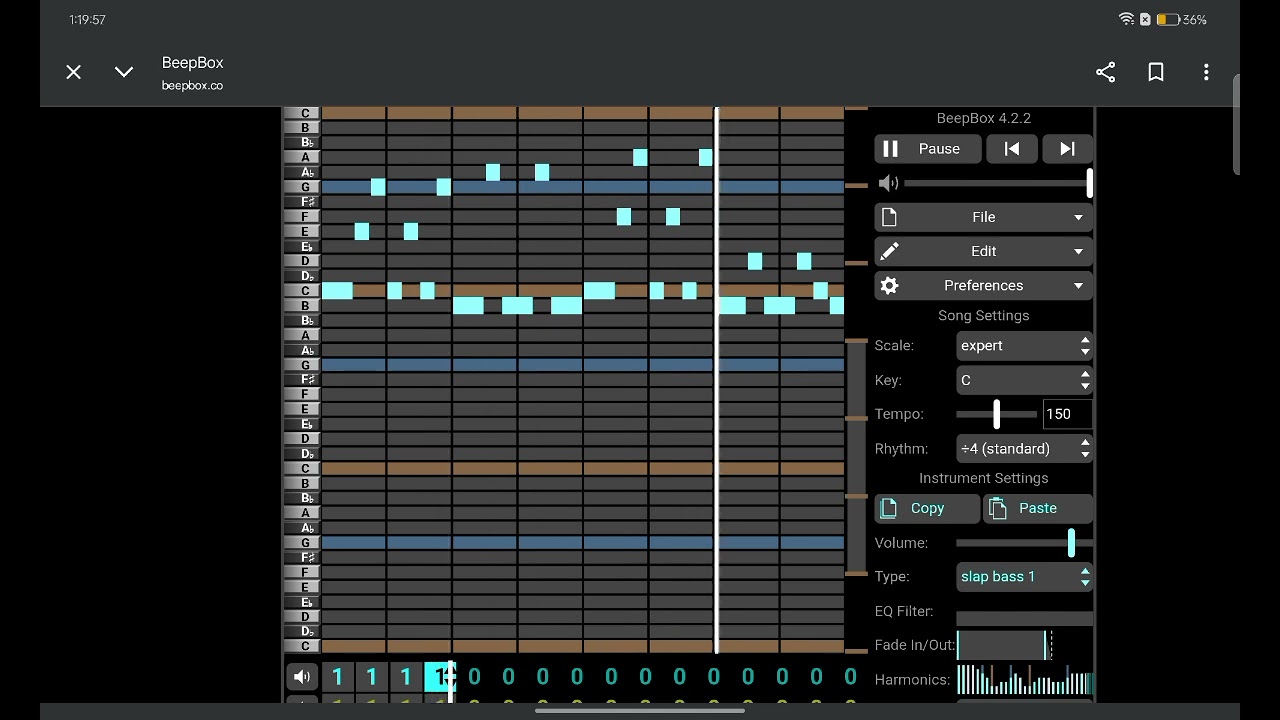The height and width of the screenshot is (720, 1280).
Task: Click the beepbox.co site address
Action: (x=192, y=86)
